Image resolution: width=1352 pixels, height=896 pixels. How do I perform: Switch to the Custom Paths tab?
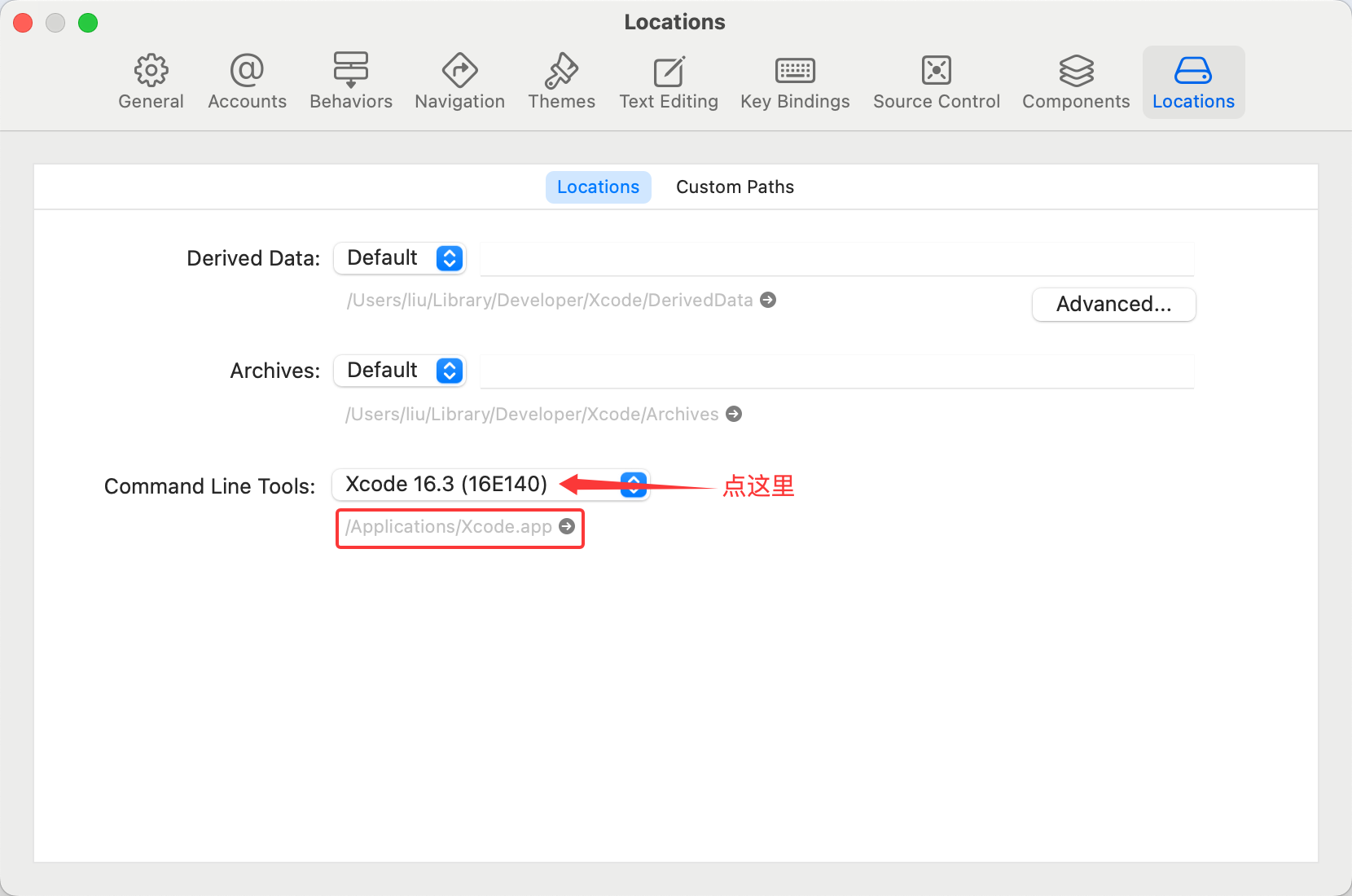point(735,187)
